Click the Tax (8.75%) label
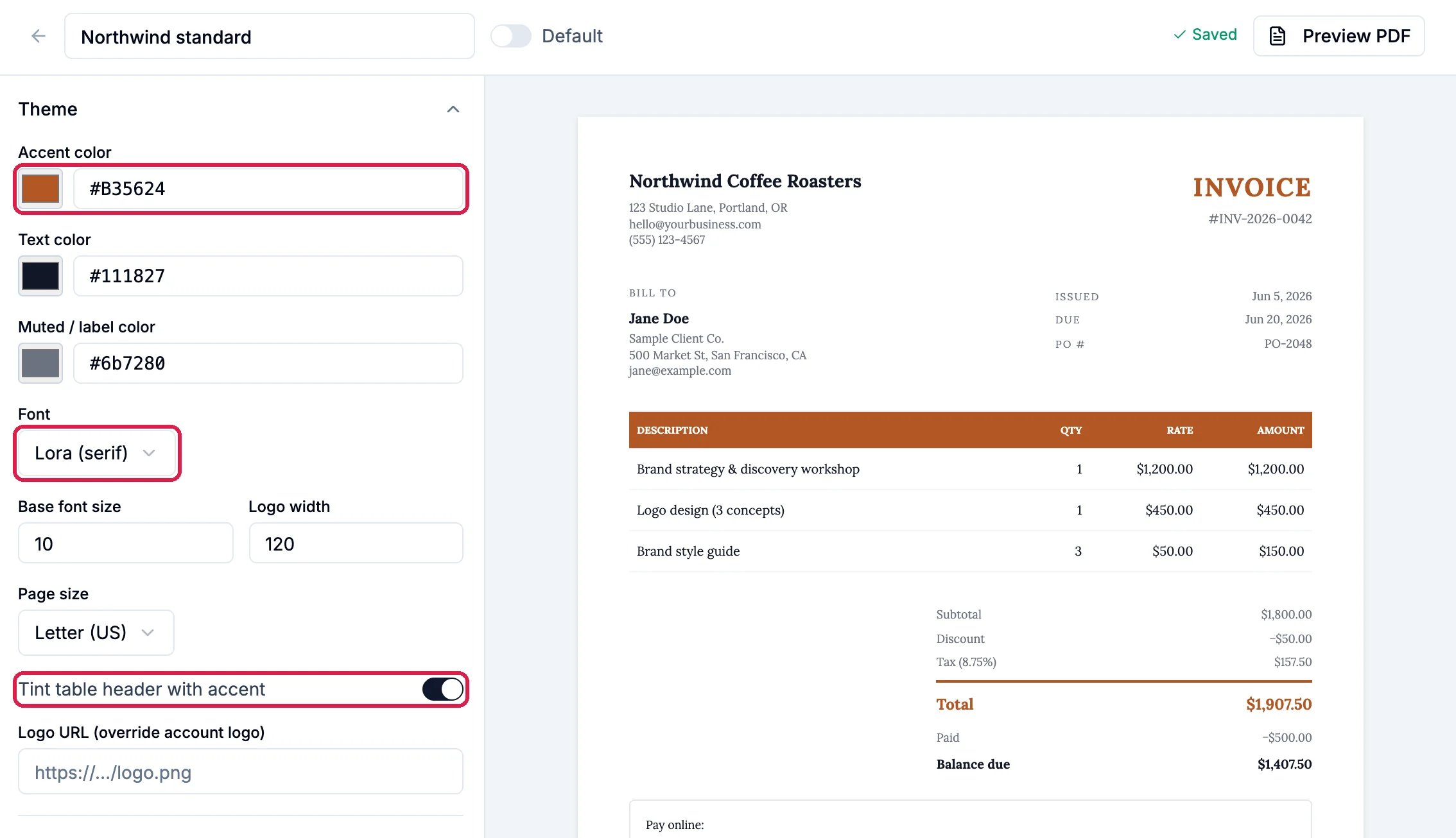 pyautogui.click(x=966, y=662)
